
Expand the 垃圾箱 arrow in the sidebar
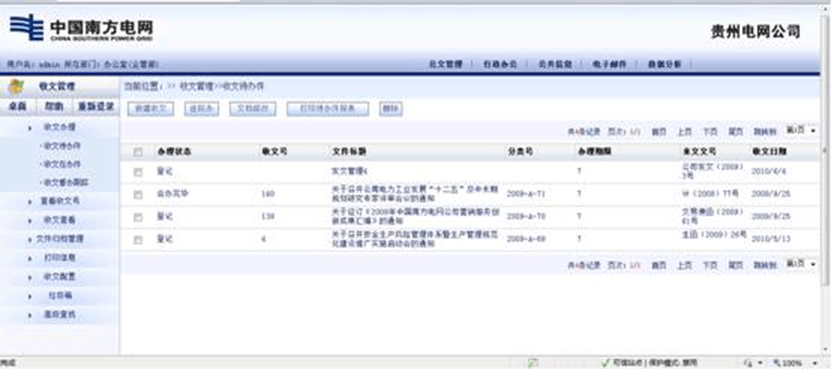(x=30, y=296)
